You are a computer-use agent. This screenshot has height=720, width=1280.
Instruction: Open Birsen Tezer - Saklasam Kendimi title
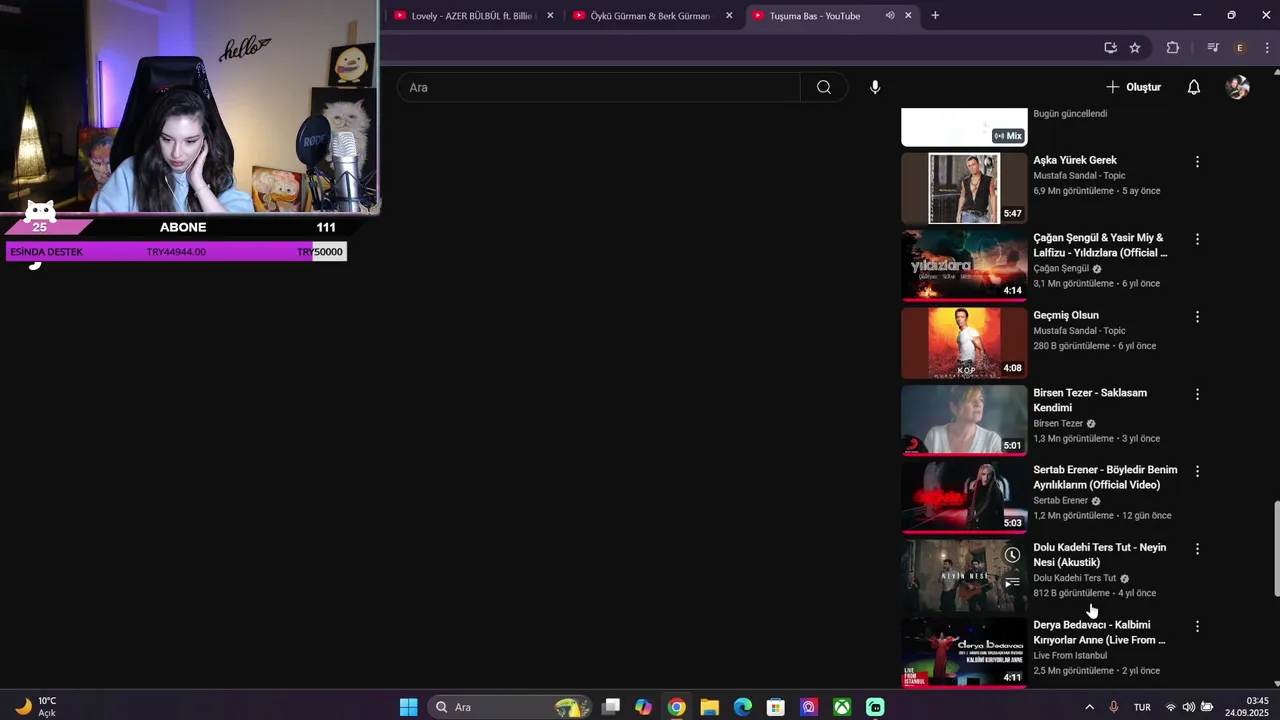tap(1090, 400)
